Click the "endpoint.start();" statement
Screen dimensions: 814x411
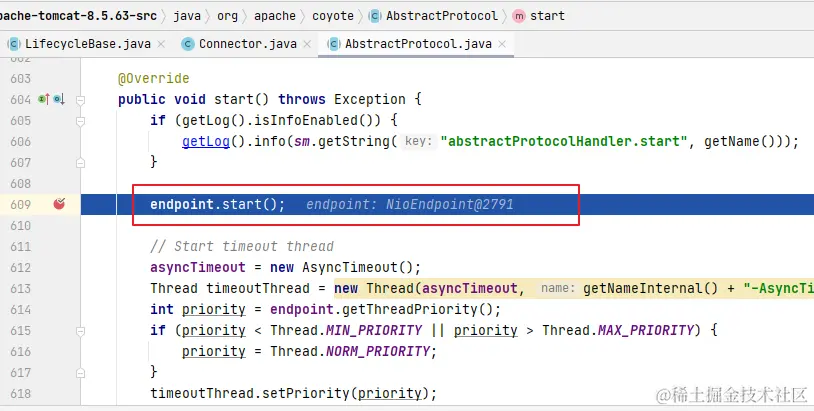pos(218,204)
